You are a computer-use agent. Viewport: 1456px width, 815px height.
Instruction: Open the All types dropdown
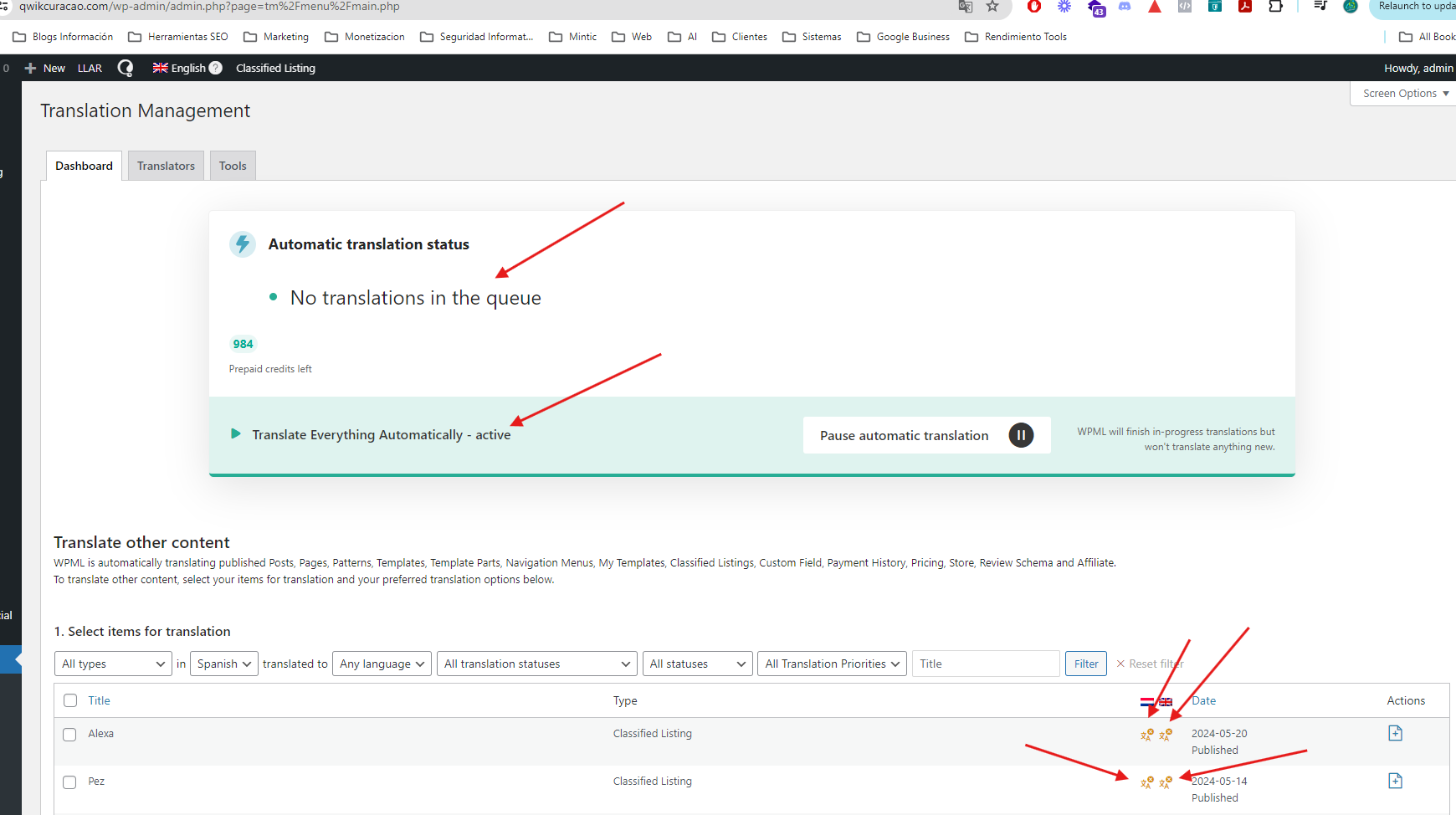(x=113, y=664)
